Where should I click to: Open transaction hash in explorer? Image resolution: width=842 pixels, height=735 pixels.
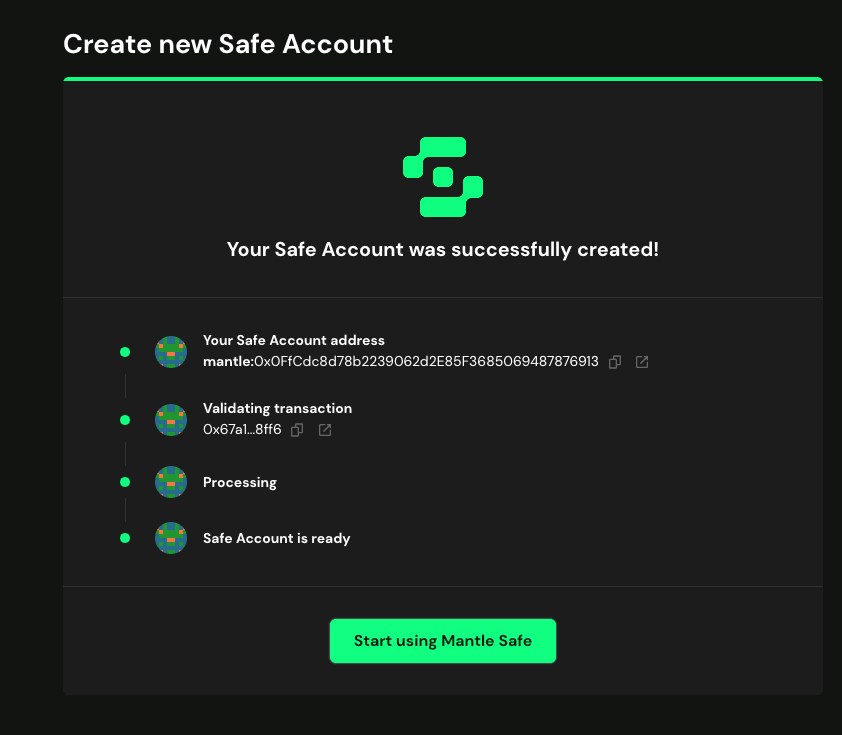click(x=325, y=430)
